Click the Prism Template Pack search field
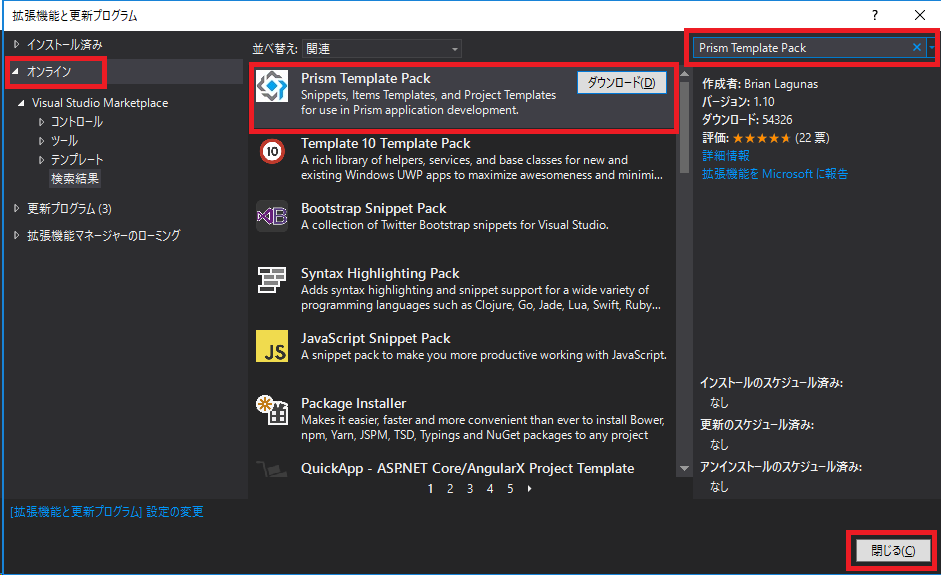This screenshot has width=941, height=575. click(801, 47)
